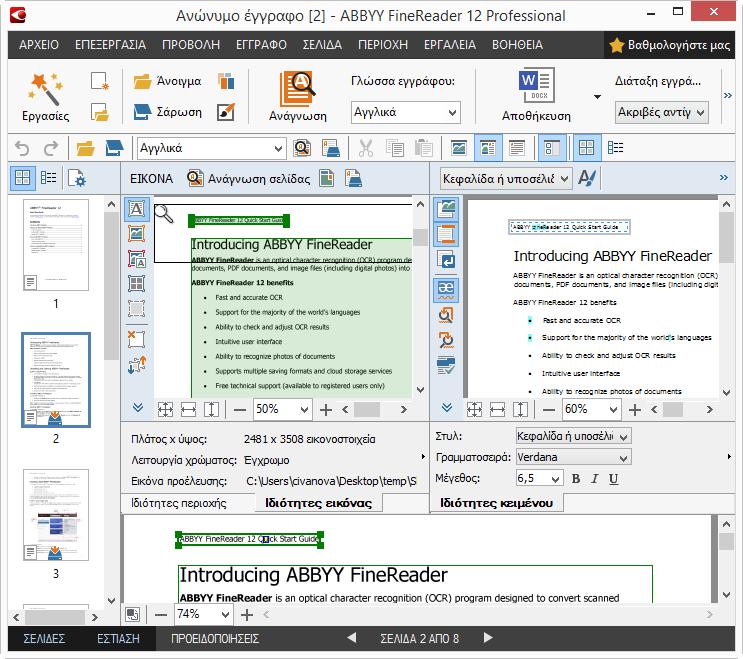Viewport: 743px width, 659px height.
Task: Click the delete area tool
Action: [136, 339]
